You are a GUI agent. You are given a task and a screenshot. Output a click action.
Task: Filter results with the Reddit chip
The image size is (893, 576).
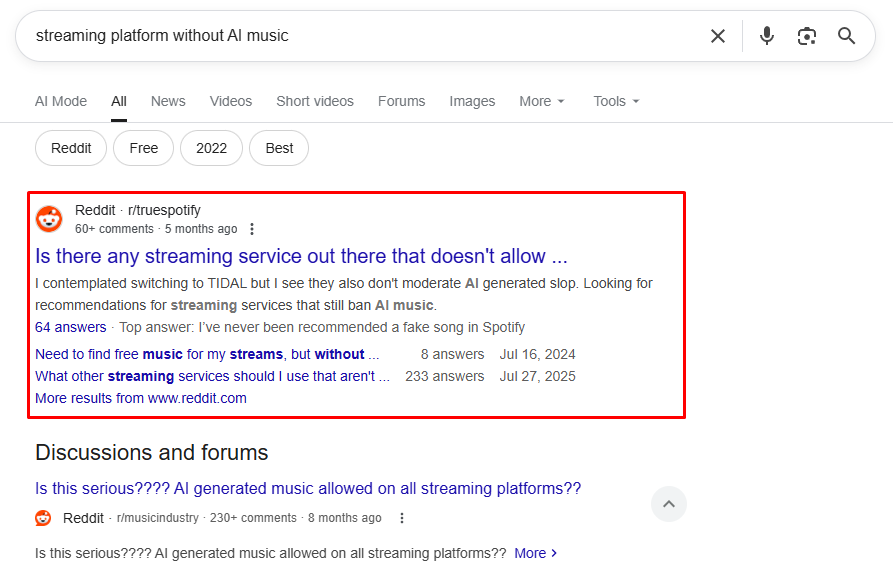coord(70,148)
